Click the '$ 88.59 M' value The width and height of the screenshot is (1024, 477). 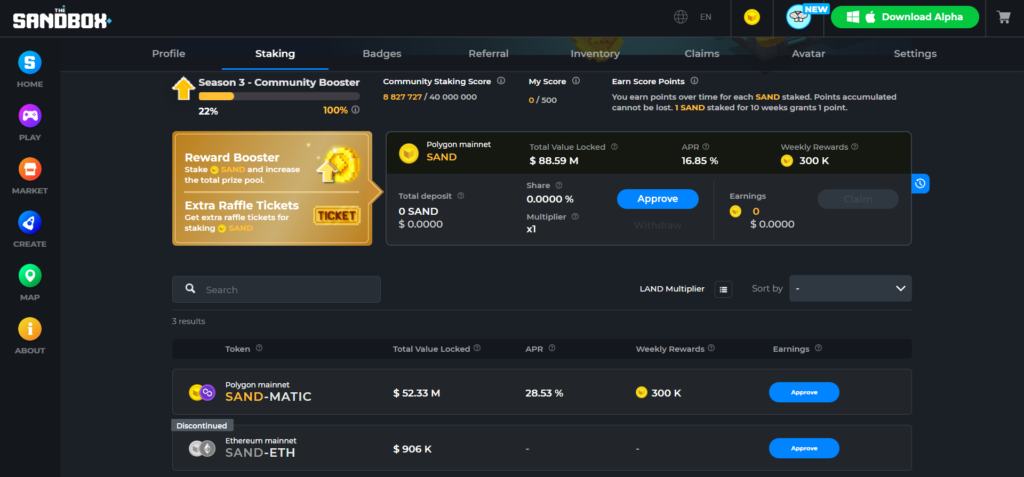[554, 161]
